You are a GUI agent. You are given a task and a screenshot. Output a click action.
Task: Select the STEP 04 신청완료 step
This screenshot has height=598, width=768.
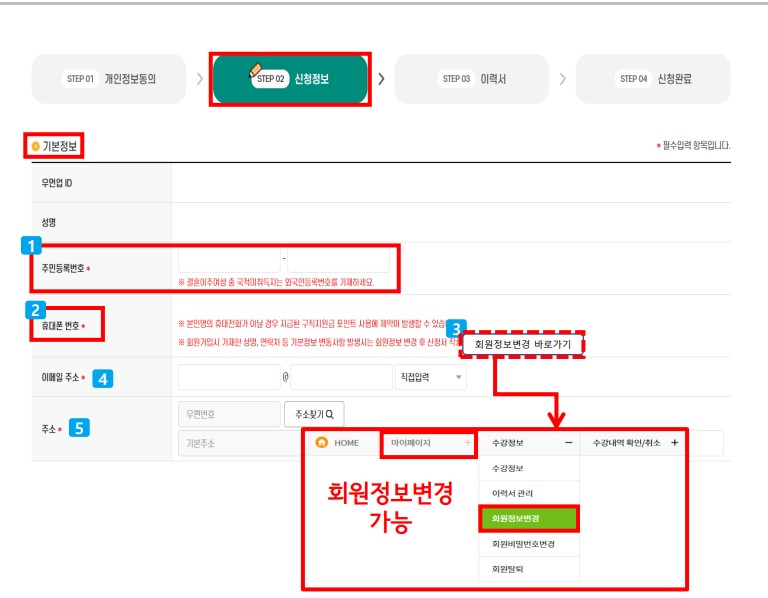[653, 79]
